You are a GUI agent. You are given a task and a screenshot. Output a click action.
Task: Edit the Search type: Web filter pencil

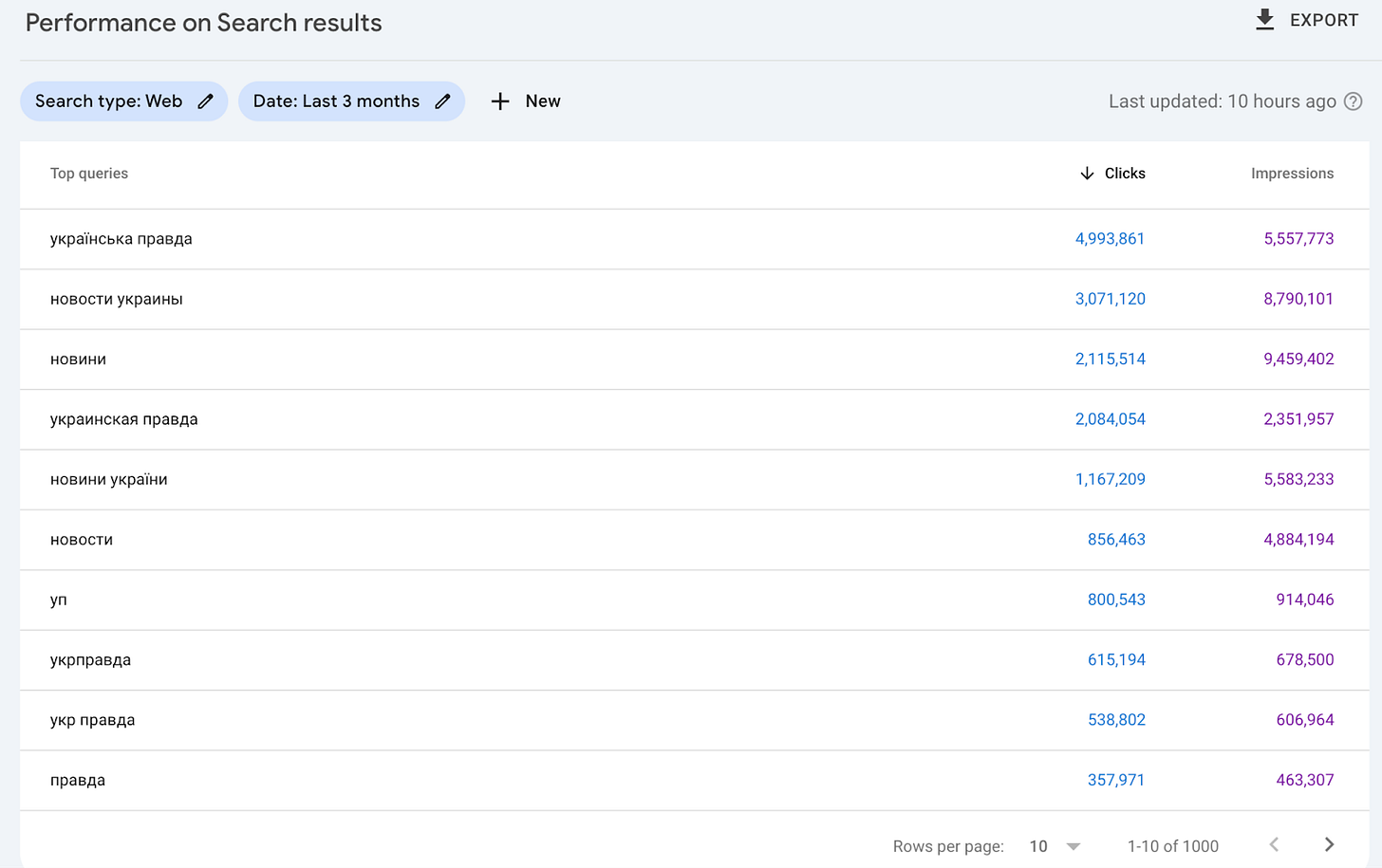(205, 102)
